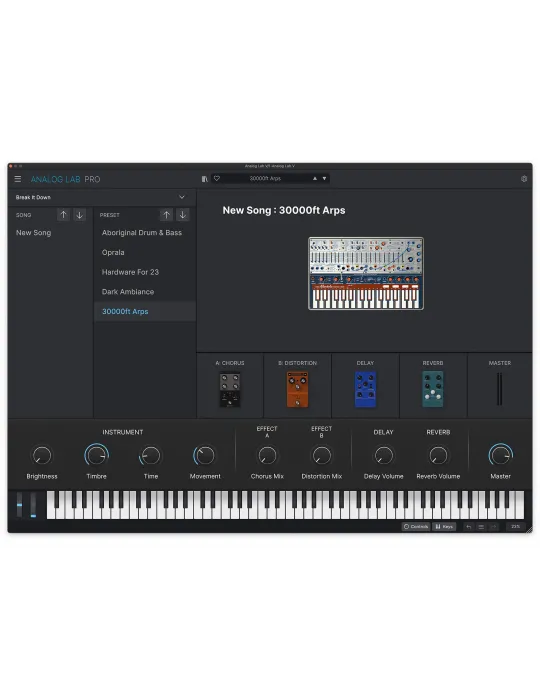
Task: Click the Delay Volume knob
Action: tap(384, 456)
